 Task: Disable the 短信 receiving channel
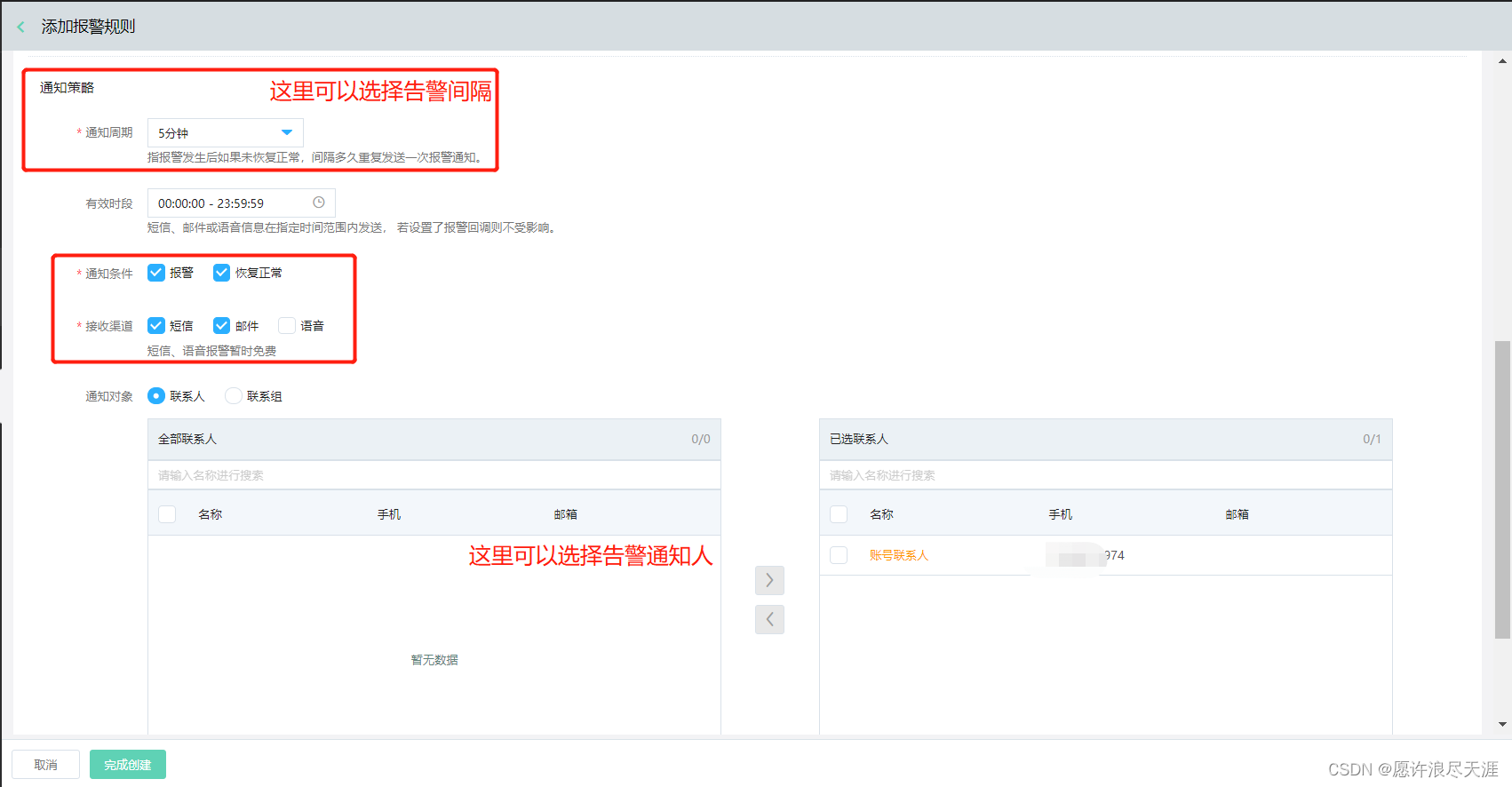pyautogui.click(x=156, y=326)
